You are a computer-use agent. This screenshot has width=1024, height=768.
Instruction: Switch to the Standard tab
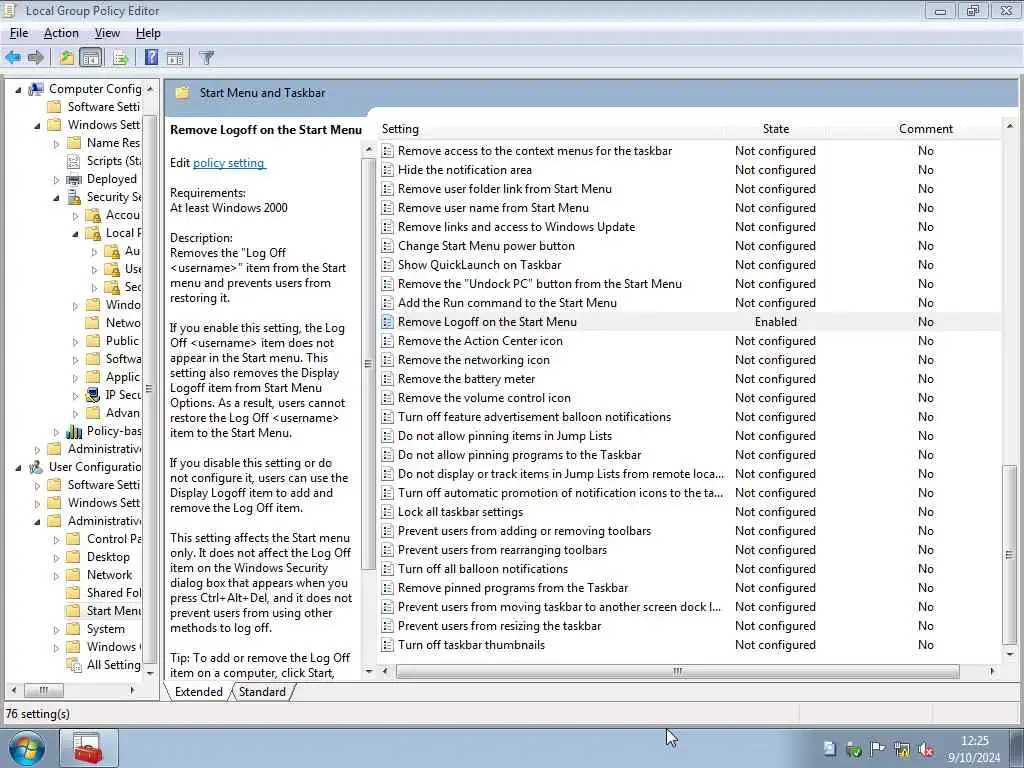pos(263,692)
